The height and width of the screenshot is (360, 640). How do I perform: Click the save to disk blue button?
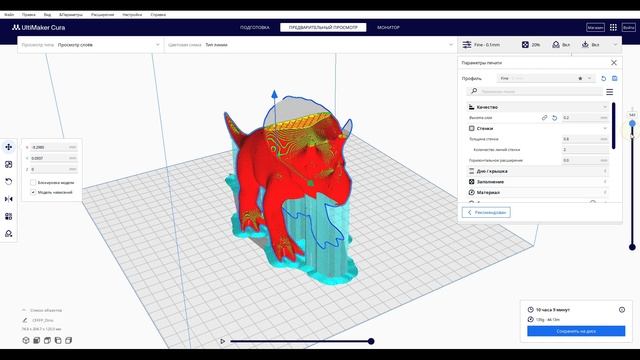(576, 331)
